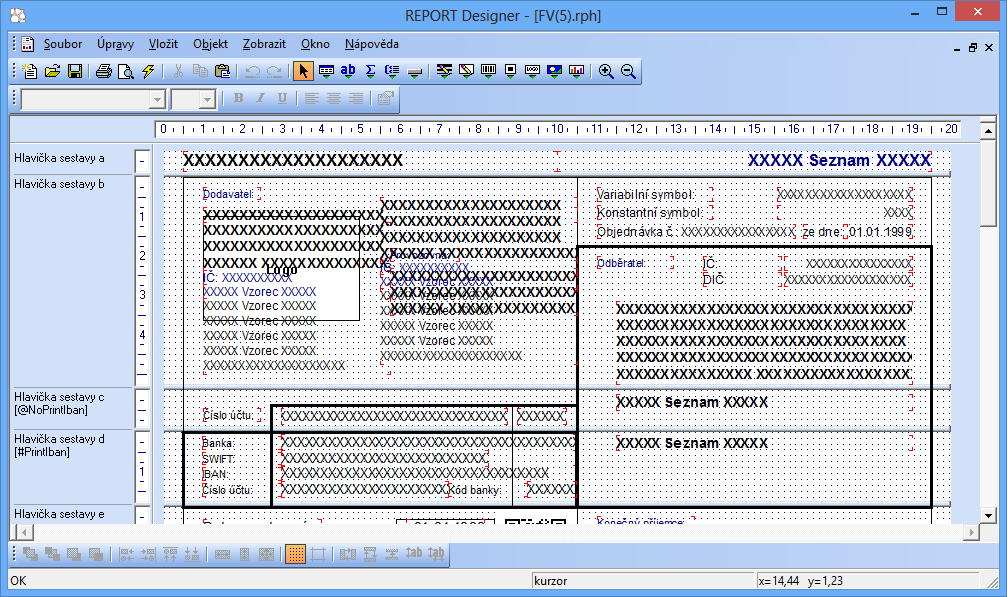This screenshot has width=1007, height=597.
Task: Click the vertical scrollbar up arrow
Action: [988, 131]
